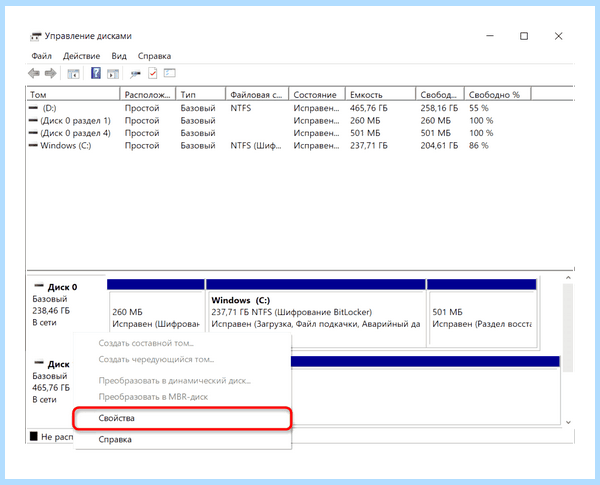Select the Windows (C:) partition block

point(316,313)
